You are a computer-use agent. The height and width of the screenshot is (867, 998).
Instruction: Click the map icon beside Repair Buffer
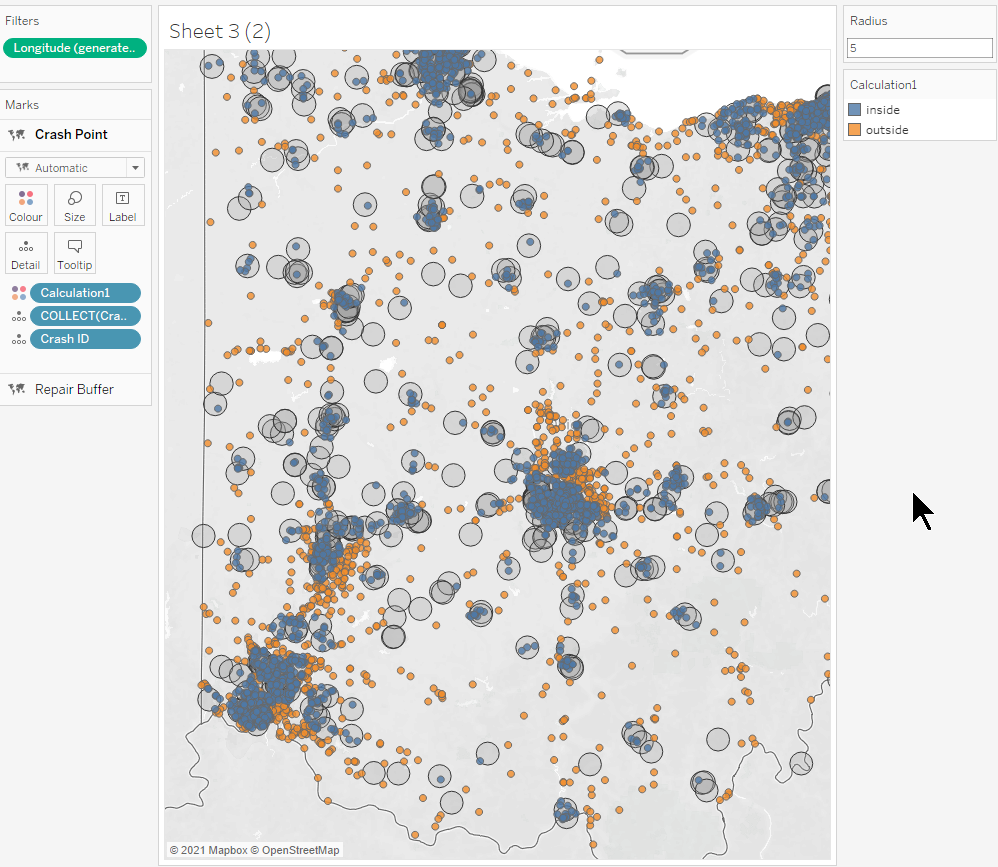tap(17, 389)
